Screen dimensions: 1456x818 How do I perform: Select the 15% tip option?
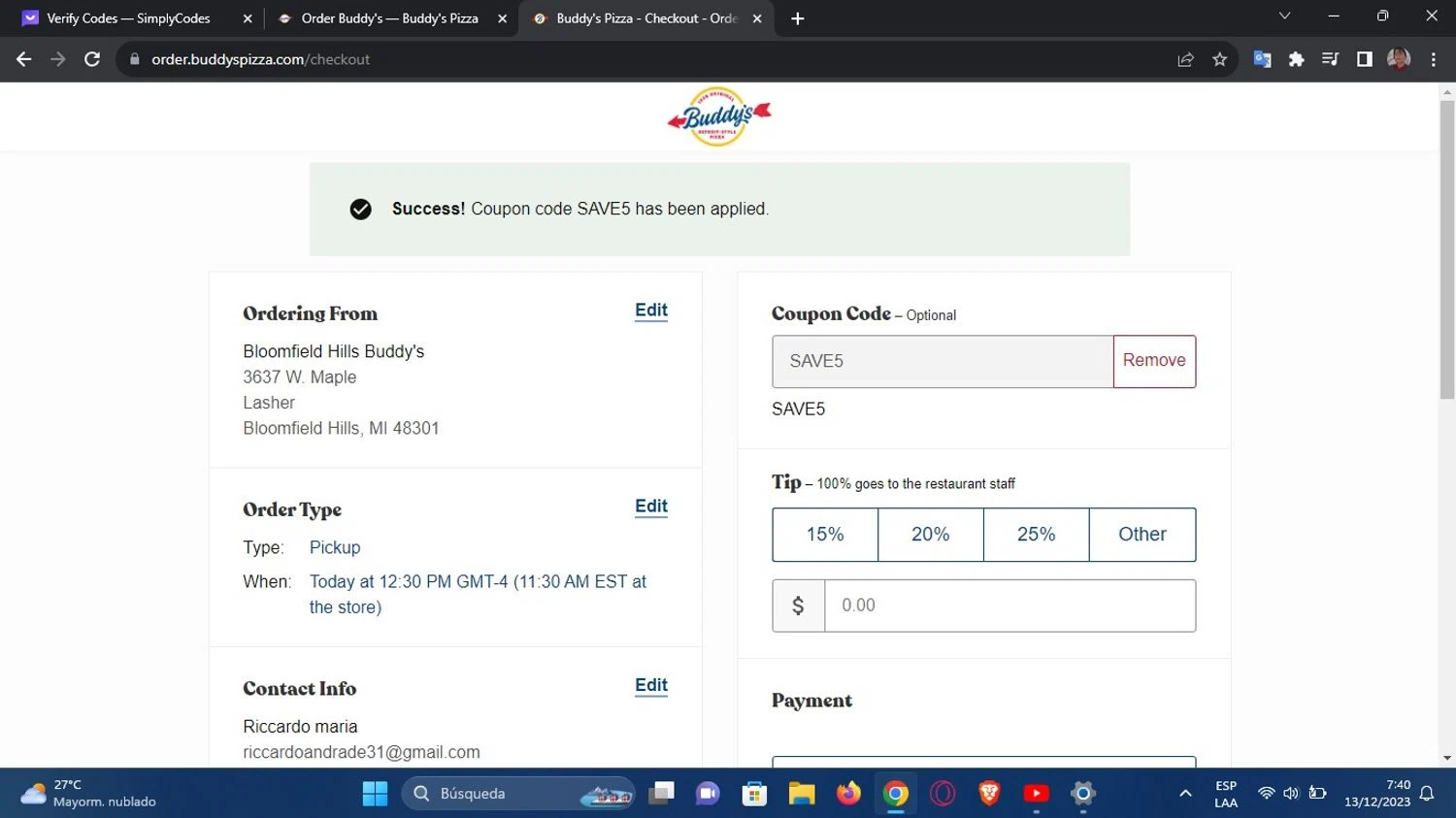coord(825,535)
